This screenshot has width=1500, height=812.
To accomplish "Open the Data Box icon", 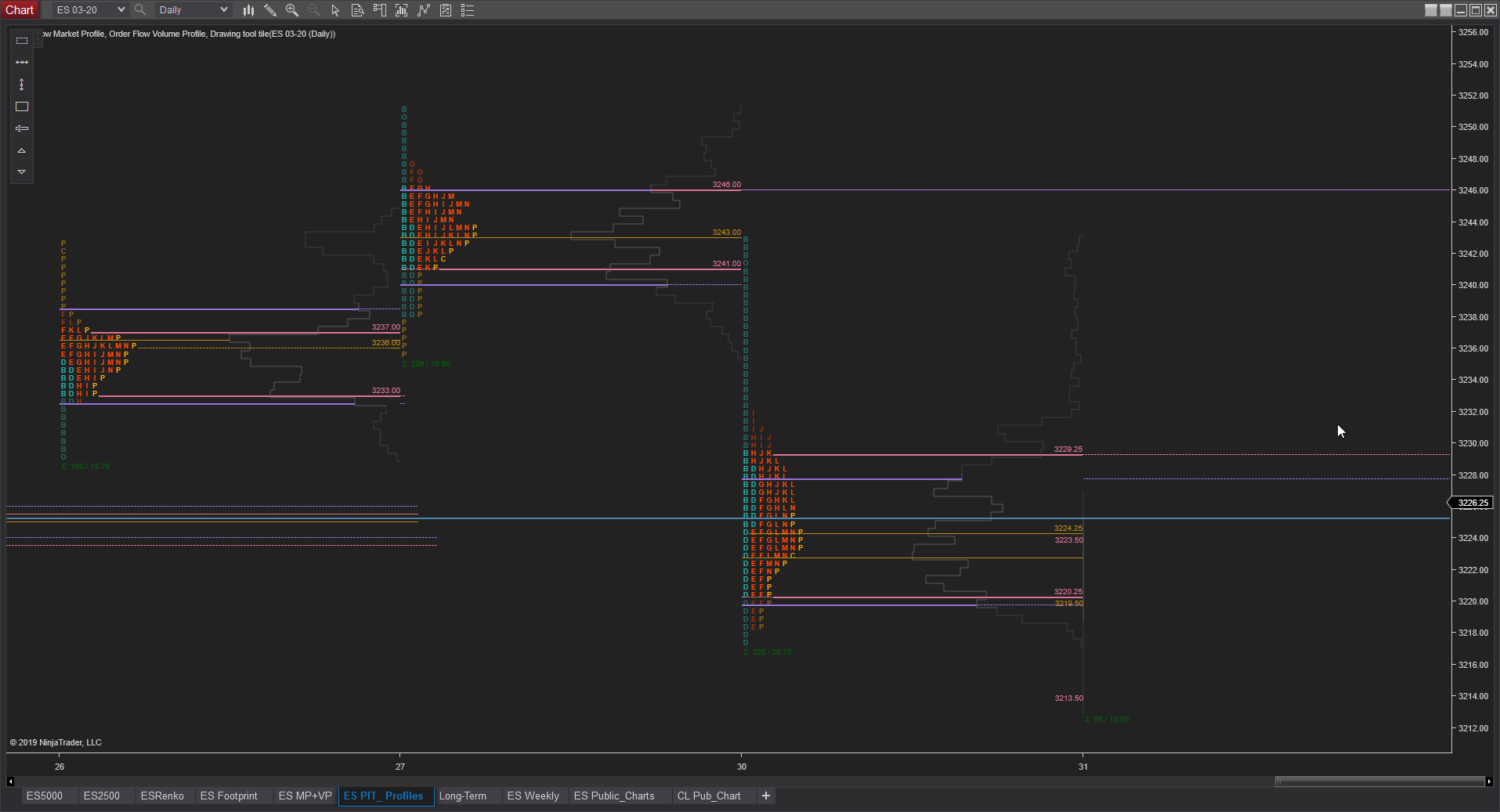I will point(357,10).
